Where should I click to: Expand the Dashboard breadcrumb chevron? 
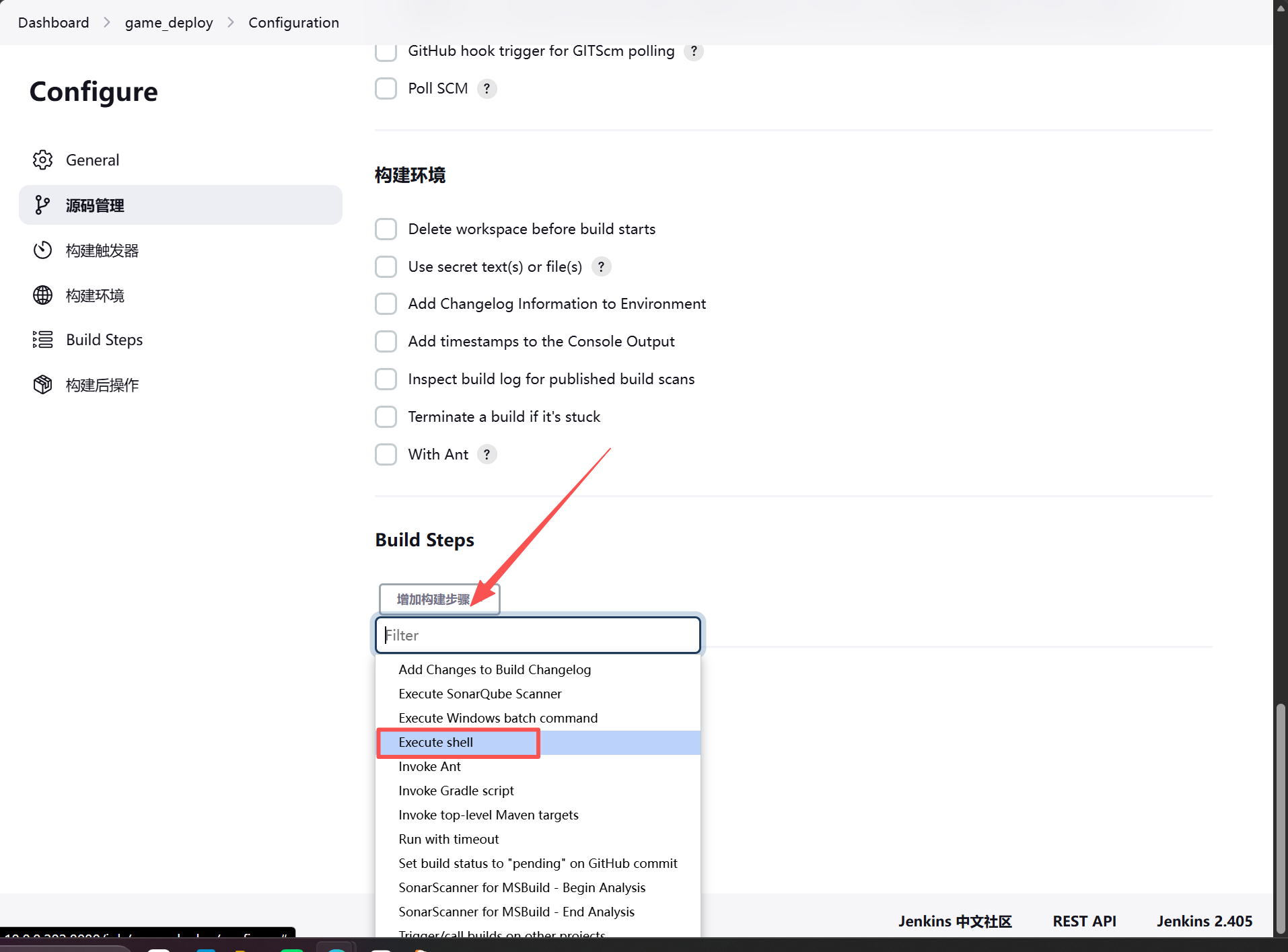[107, 23]
